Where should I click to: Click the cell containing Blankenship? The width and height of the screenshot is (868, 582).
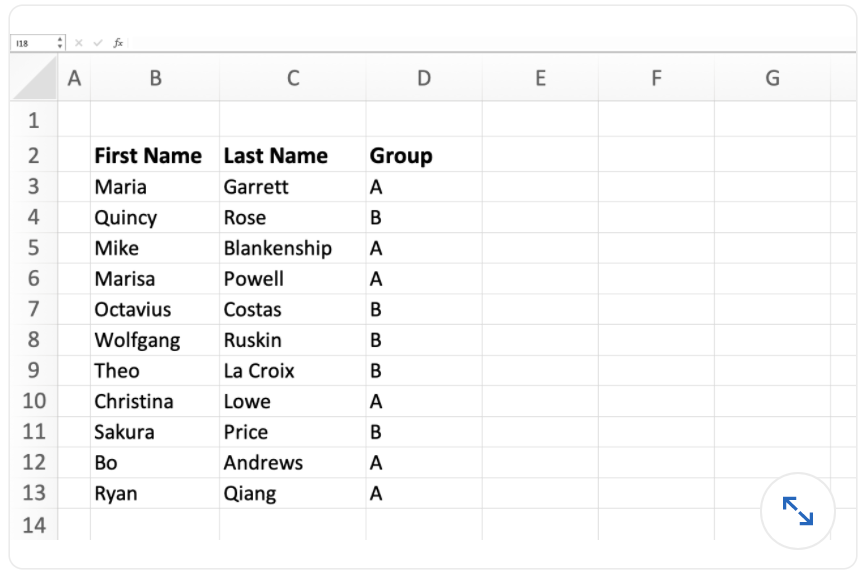(x=293, y=248)
